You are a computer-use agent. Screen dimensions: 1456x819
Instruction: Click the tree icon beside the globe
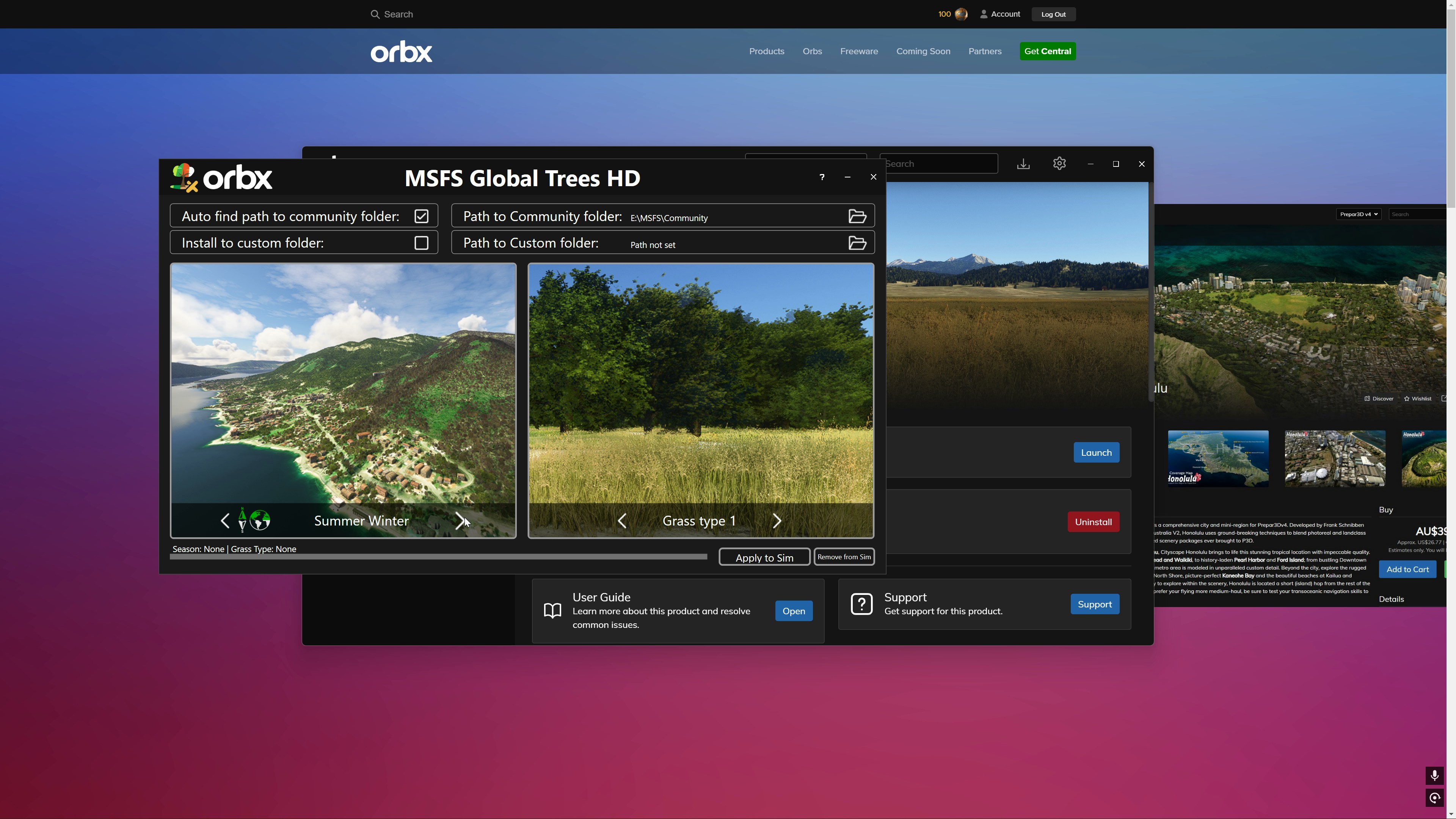tap(242, 520)
